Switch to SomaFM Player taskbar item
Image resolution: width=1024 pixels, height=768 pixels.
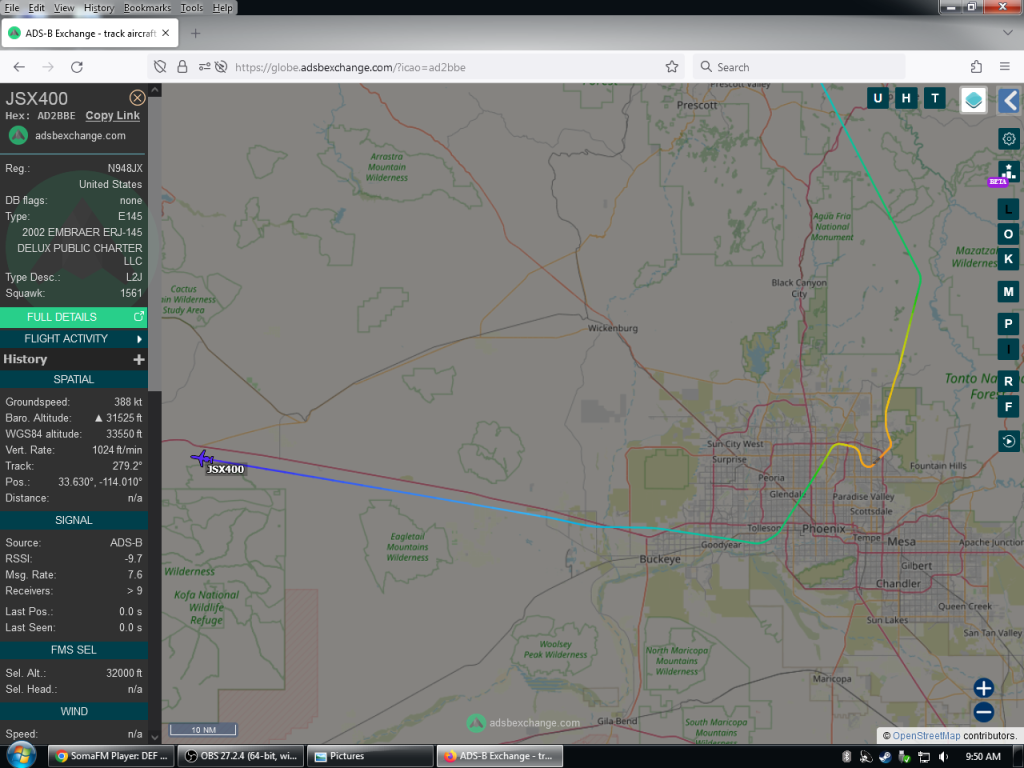(x=110, y=756)
